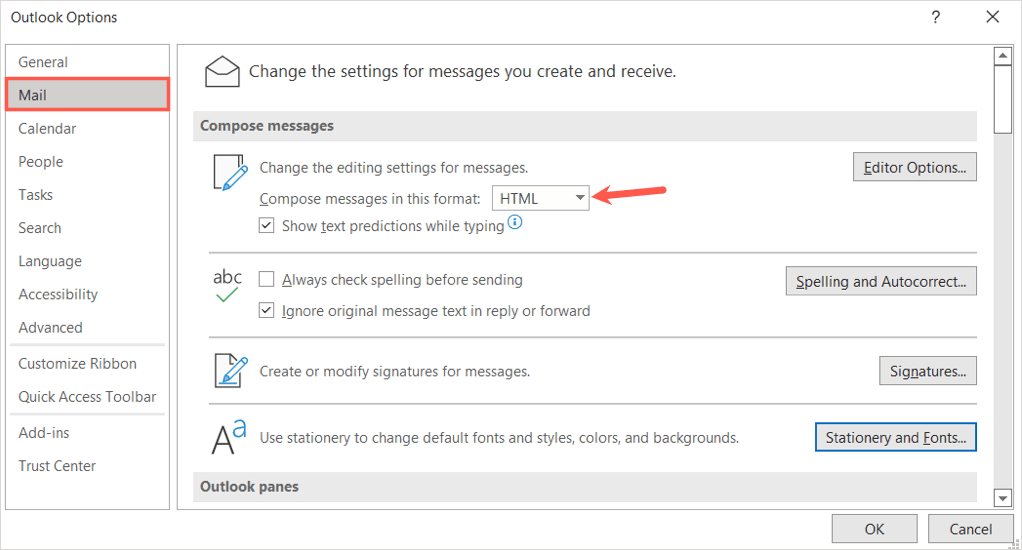Click the Stationery and Fonts button

[896, 437]
